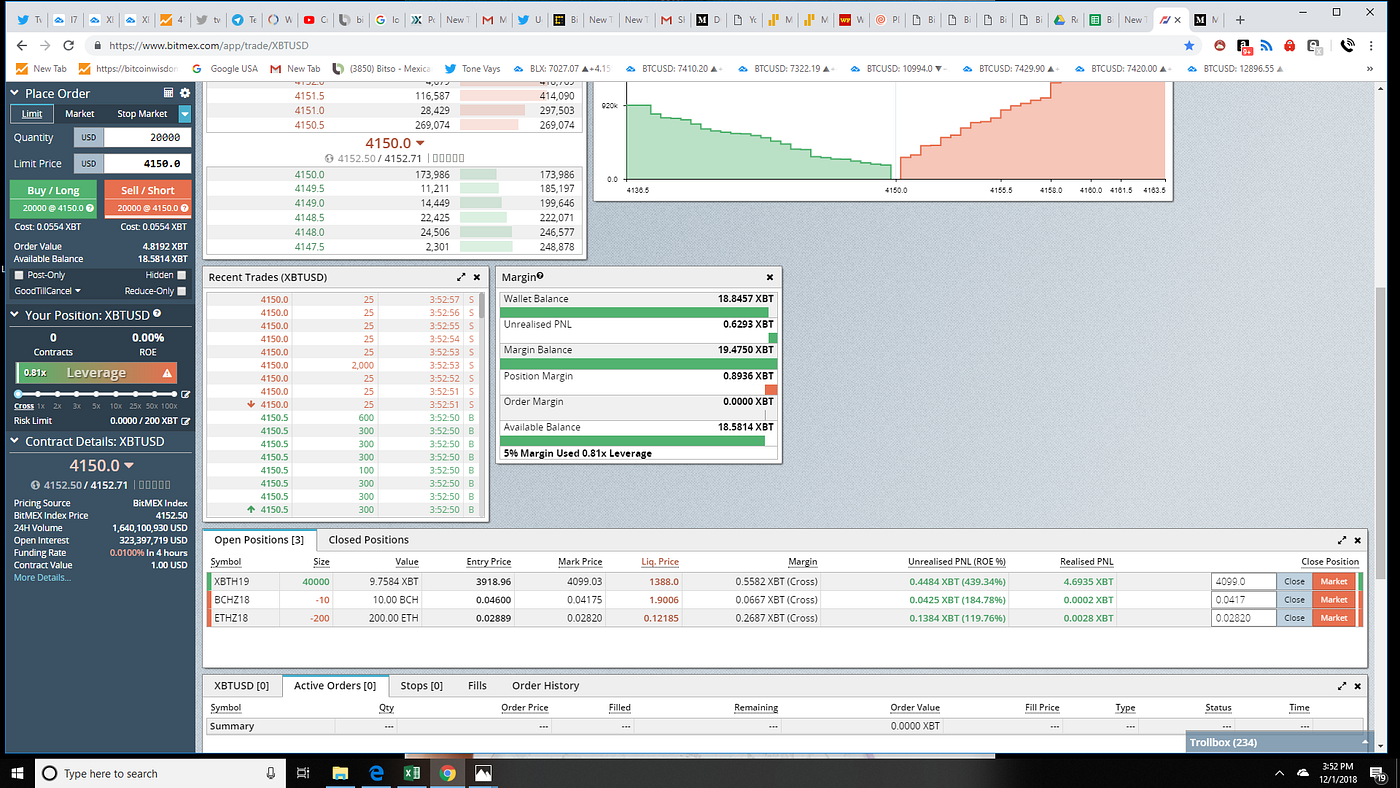The height and width of the screenshot is (788, 1400).
Task: Click the Your Position help icon
Action: [x=157, y=315]
